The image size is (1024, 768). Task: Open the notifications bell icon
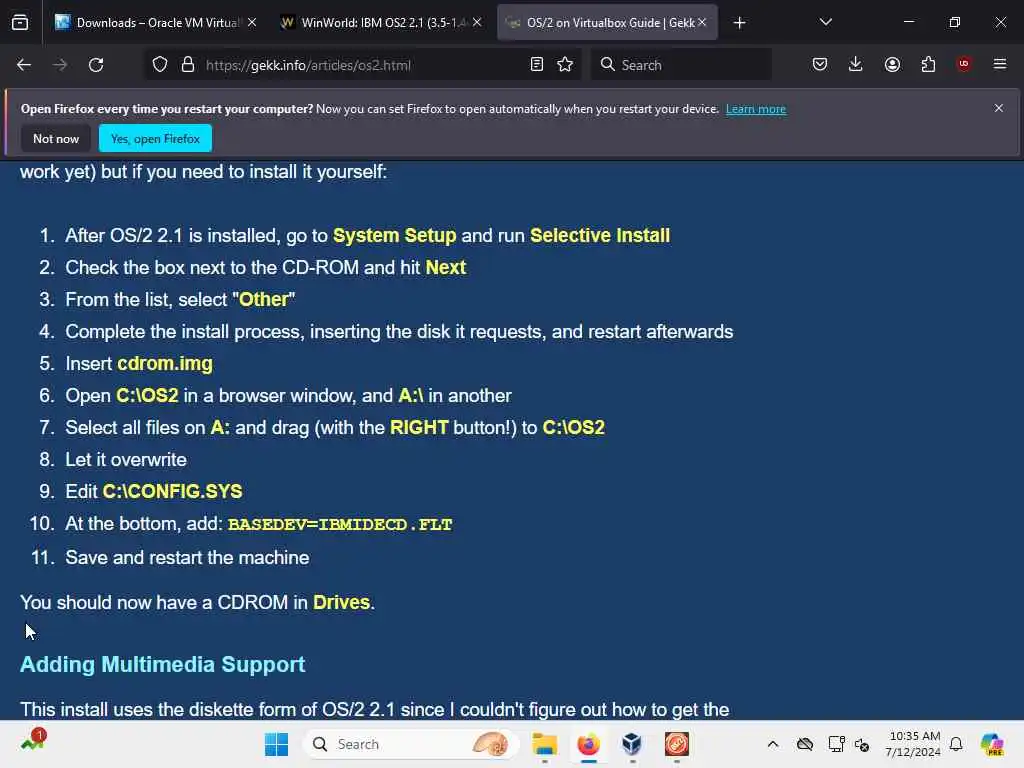click(x=956, y=744)
